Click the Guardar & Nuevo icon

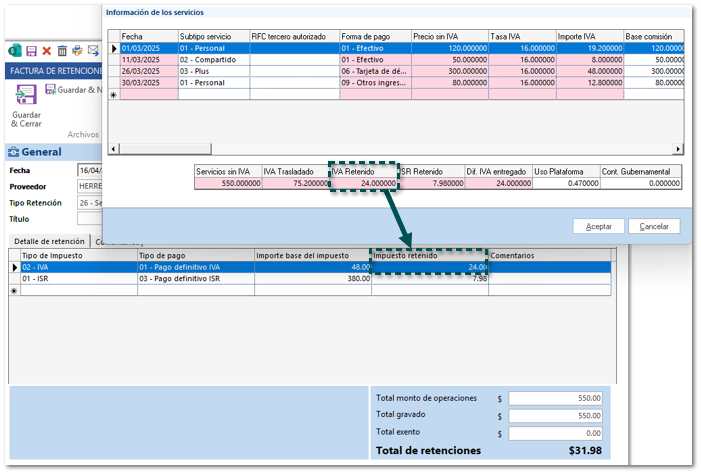tap(51, 90)
